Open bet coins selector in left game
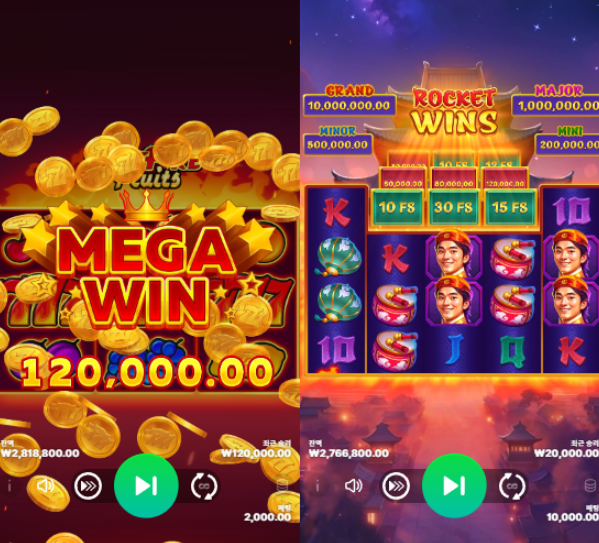This screenshot has width=599, height=543. coord(282,486)
